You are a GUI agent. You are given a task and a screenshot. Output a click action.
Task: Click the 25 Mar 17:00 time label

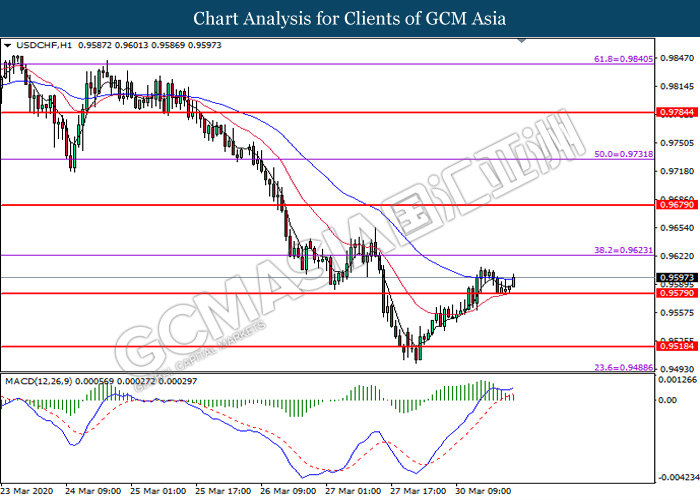223,491
